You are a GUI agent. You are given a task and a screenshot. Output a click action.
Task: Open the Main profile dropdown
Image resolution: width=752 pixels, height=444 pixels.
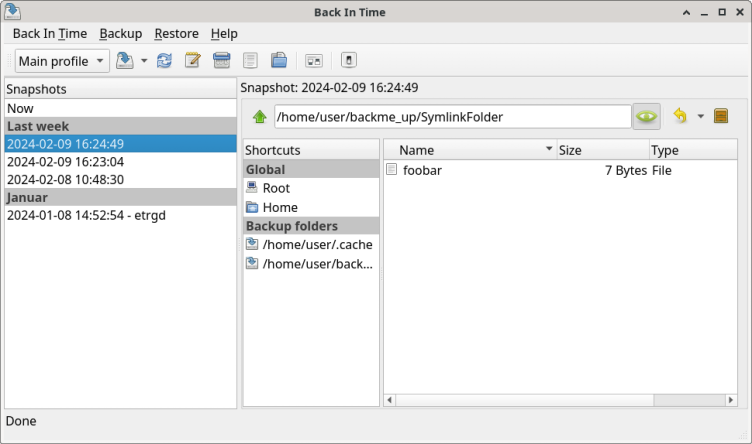(x=62, y=61)
